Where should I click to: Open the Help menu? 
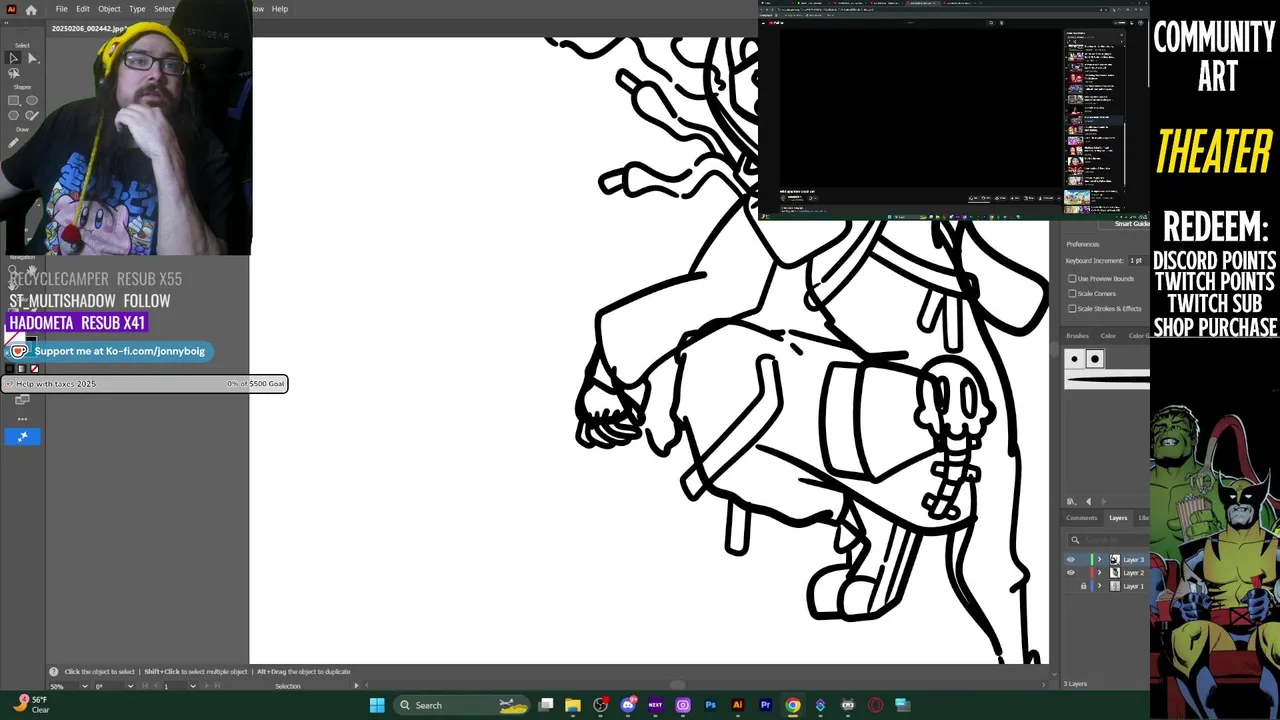(280, 9)
